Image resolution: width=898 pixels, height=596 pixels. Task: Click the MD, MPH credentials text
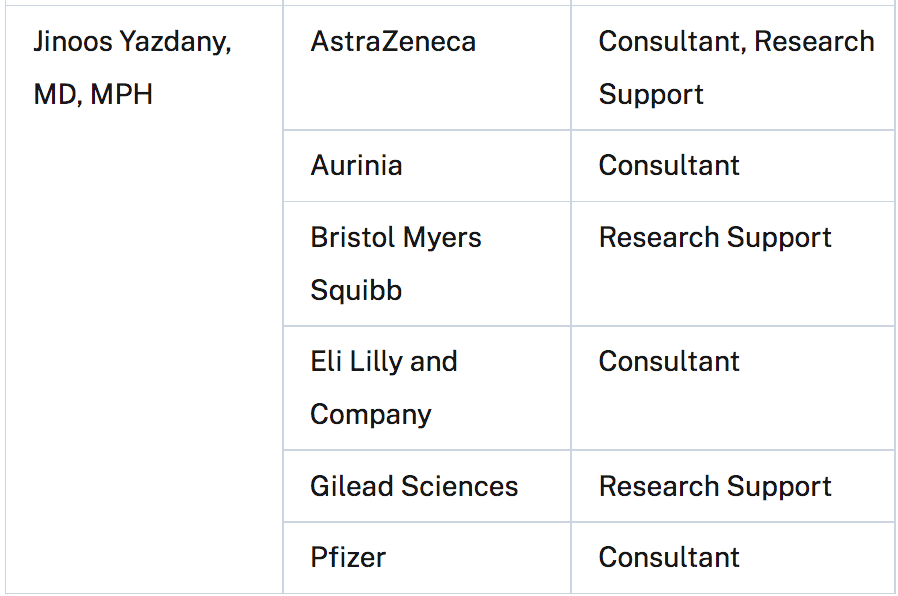coord(93,95)
